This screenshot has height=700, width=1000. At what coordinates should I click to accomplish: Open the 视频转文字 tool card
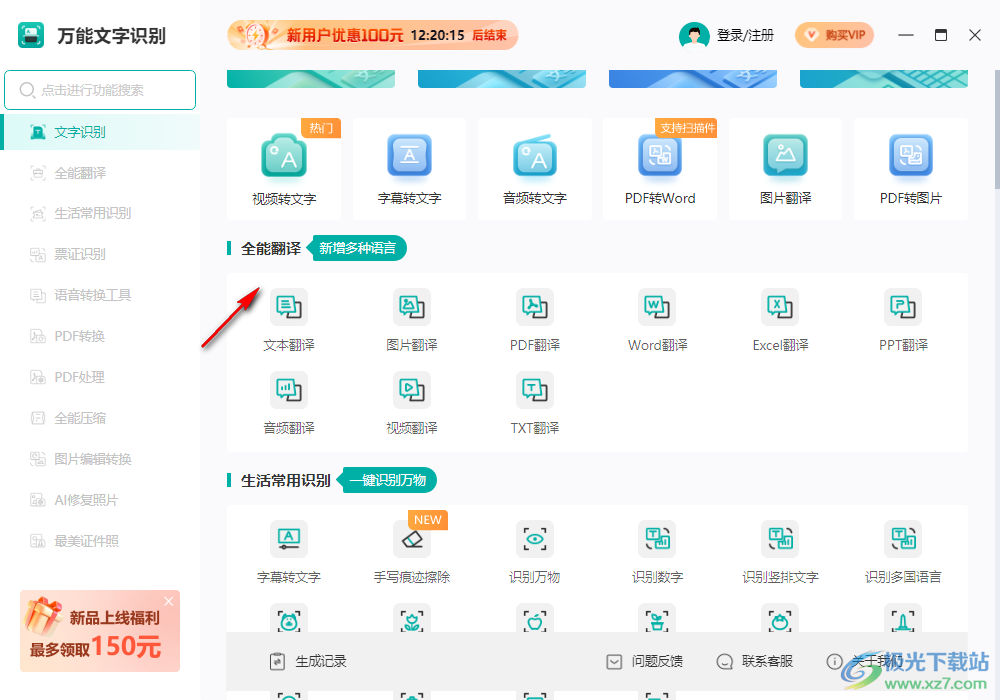(284, 169)
